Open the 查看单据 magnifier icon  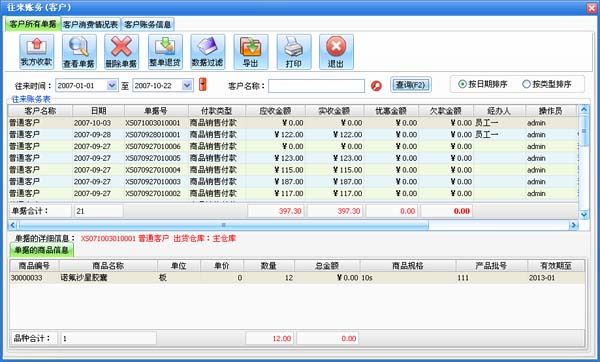click(79, 52)
